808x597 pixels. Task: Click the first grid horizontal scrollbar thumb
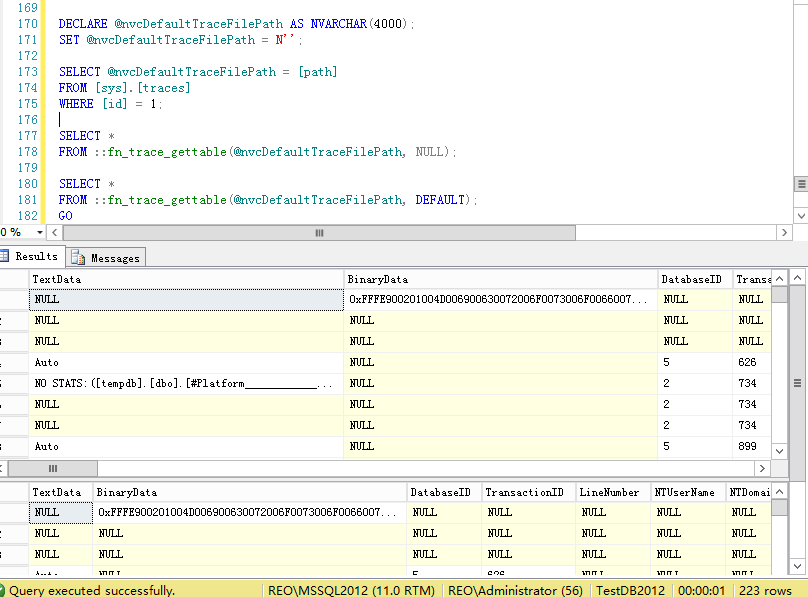(x=53, y=468)
